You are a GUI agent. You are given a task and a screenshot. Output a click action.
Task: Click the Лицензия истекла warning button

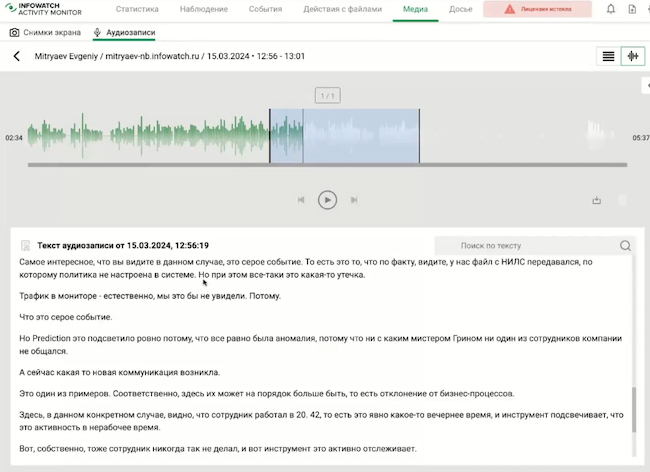pos(537,9)
